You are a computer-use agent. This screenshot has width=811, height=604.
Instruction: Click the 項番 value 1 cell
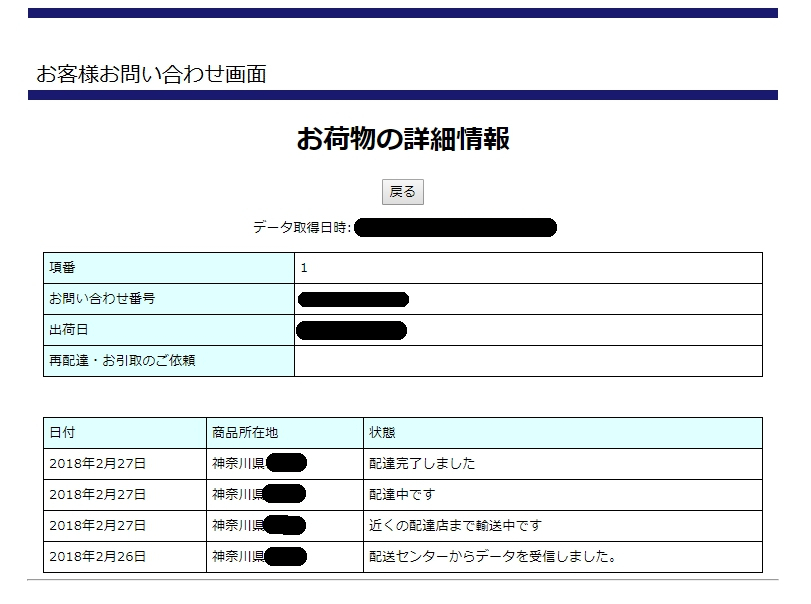[x=528, y=268]
